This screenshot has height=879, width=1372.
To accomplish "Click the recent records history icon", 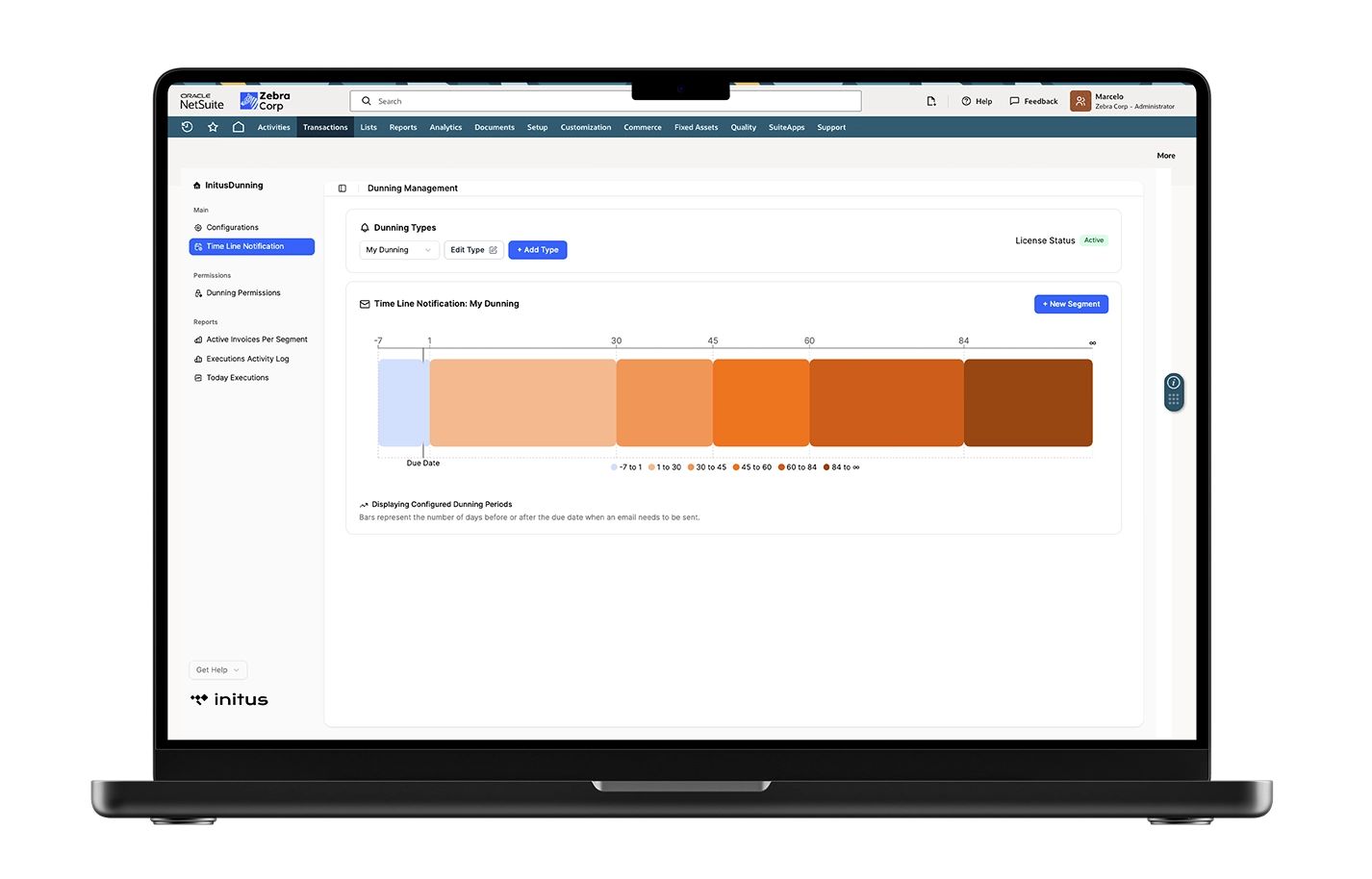I will (188, 127).
